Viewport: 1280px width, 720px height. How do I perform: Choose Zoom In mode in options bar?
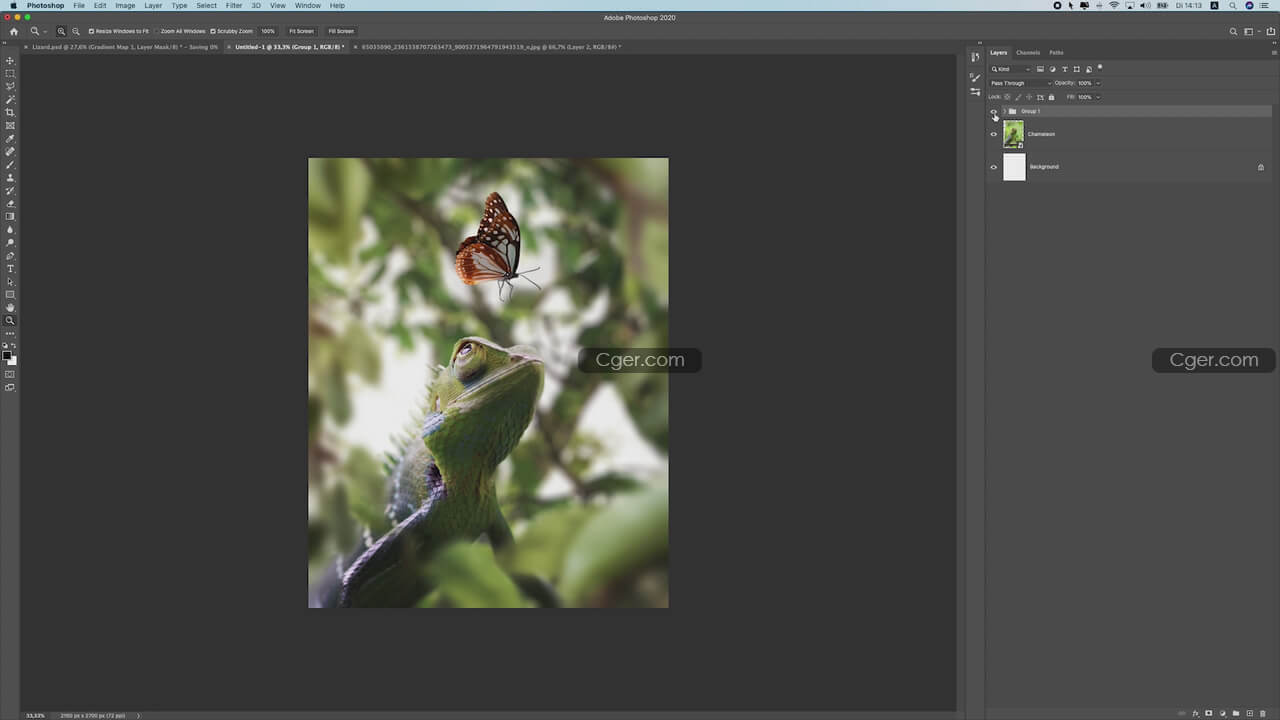tap(61, 31)
